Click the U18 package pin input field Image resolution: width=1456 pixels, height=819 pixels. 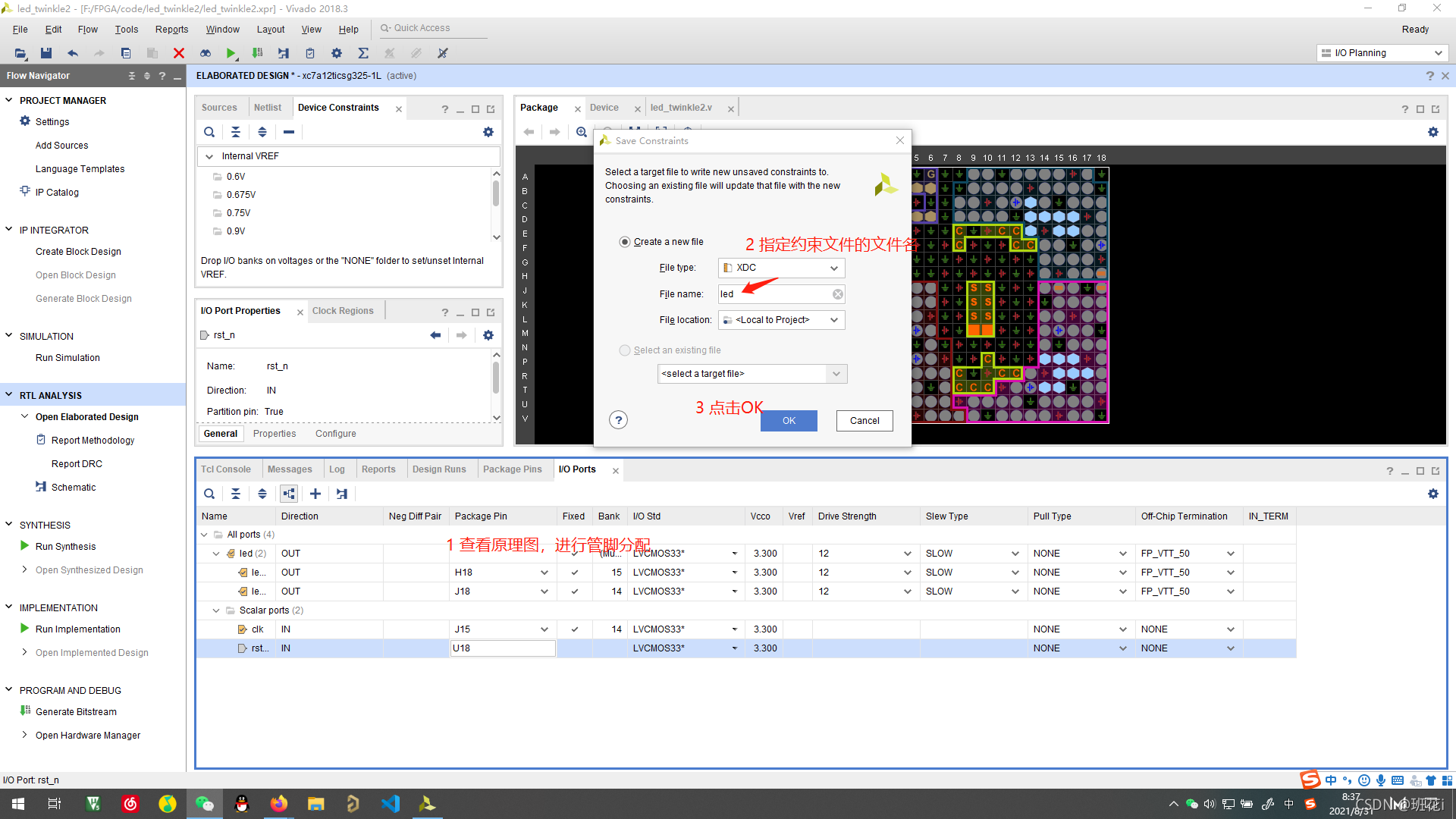click(x=502, y=648)
